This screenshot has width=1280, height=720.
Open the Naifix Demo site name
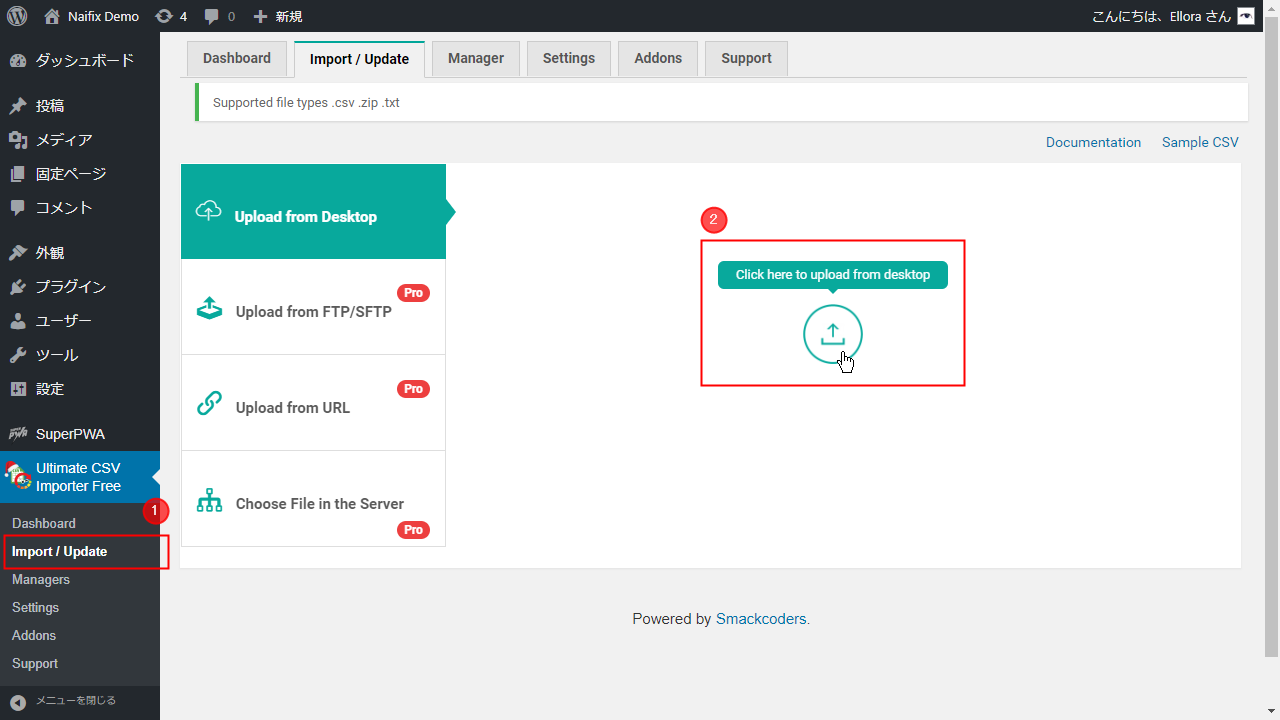pos(103,16)
